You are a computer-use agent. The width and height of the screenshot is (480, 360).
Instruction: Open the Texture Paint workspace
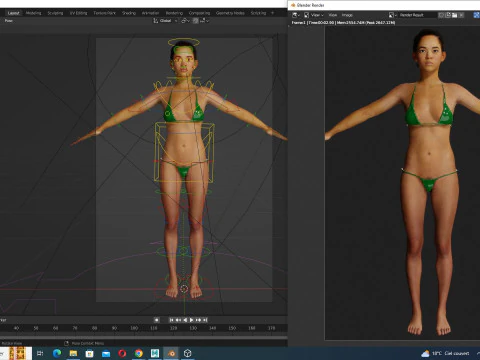pos(105,13)
